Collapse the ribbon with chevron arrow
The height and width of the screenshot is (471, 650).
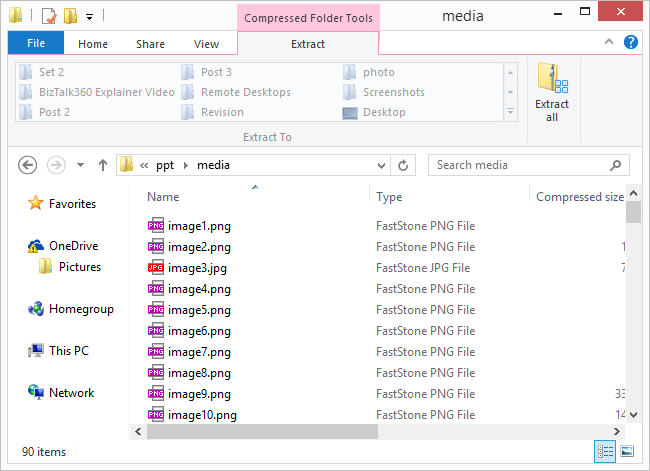pyautogui.click(x=610, y=42)
